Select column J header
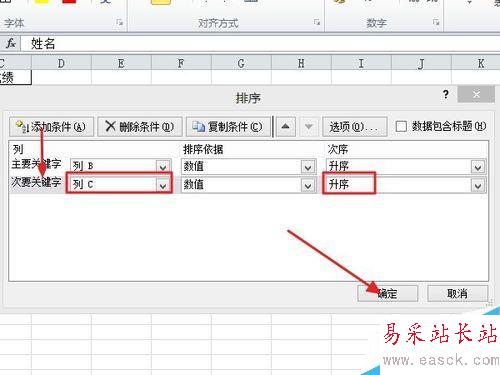Viewport: 500px width, 375px height. tap(421, 63)
